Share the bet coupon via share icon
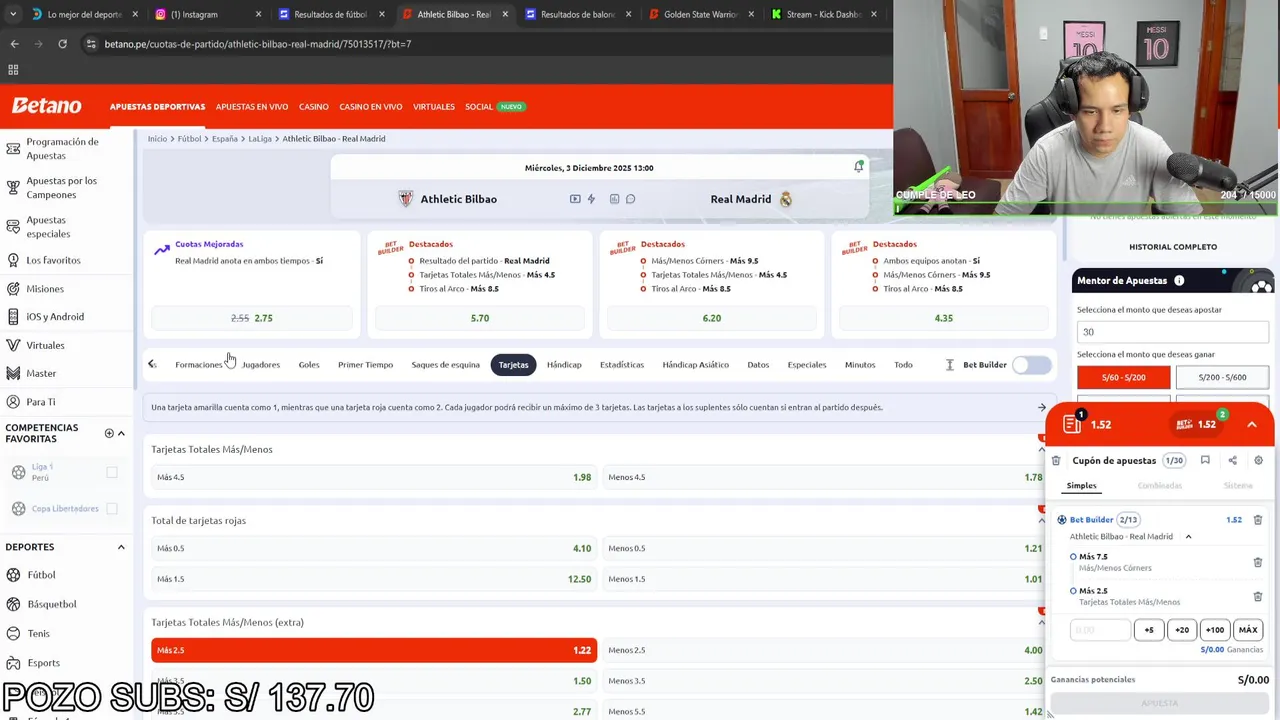The image size is (1280, 720). [x=1232, y=460]
